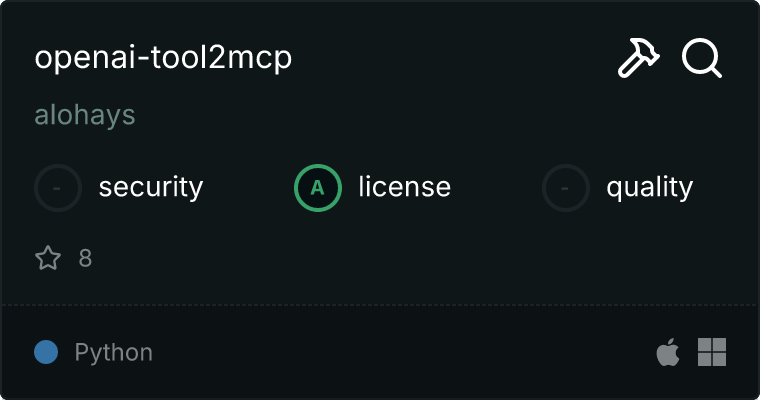The image size is (760, 400).
Task: Click the quality score dash badge
Action: point(566,187)
